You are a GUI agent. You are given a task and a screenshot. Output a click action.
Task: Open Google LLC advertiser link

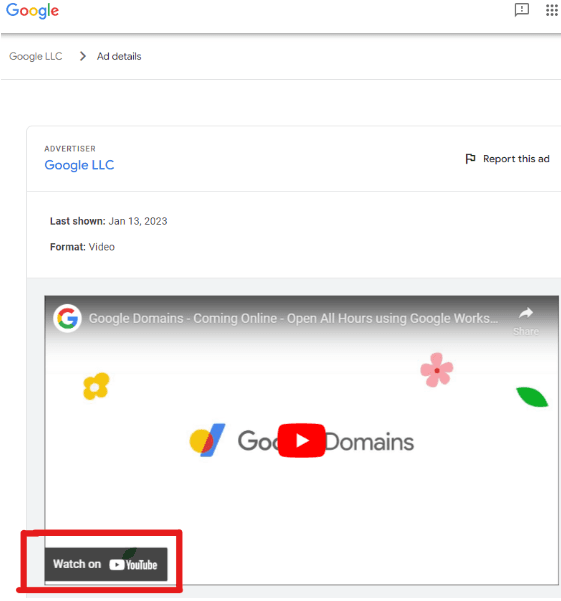[79, 165]
